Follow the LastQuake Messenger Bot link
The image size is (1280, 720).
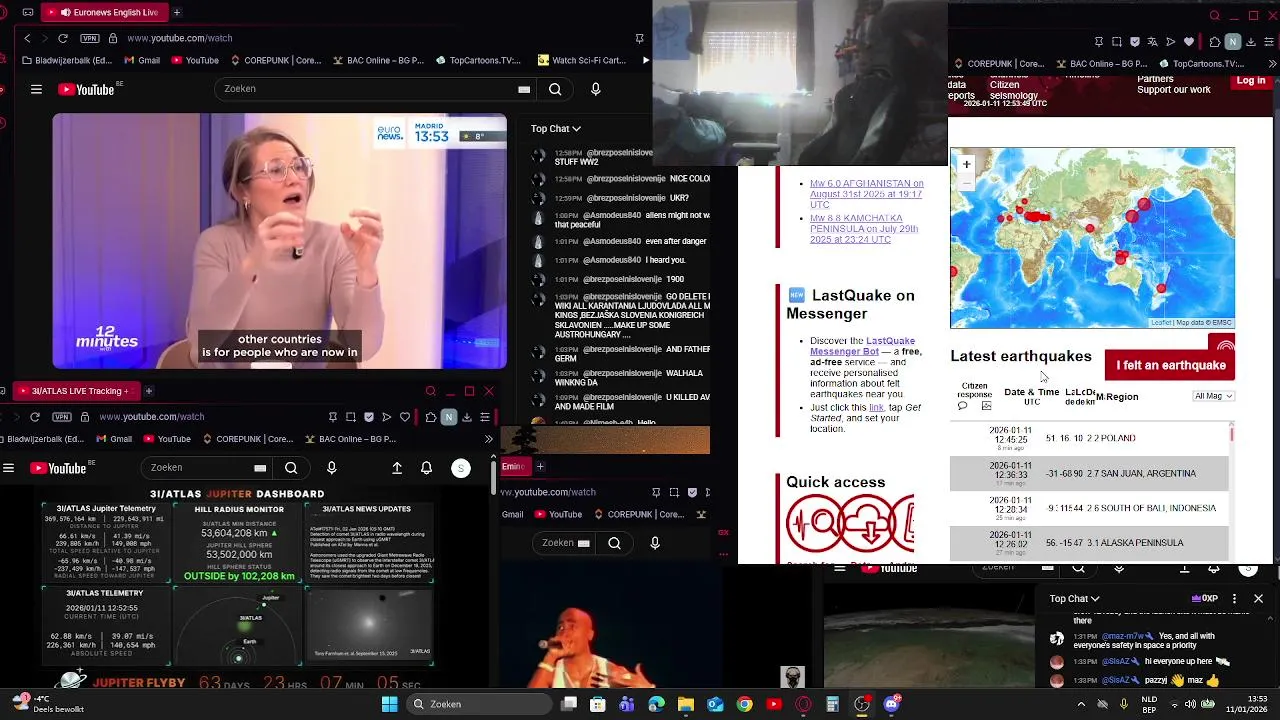(861, 346)
